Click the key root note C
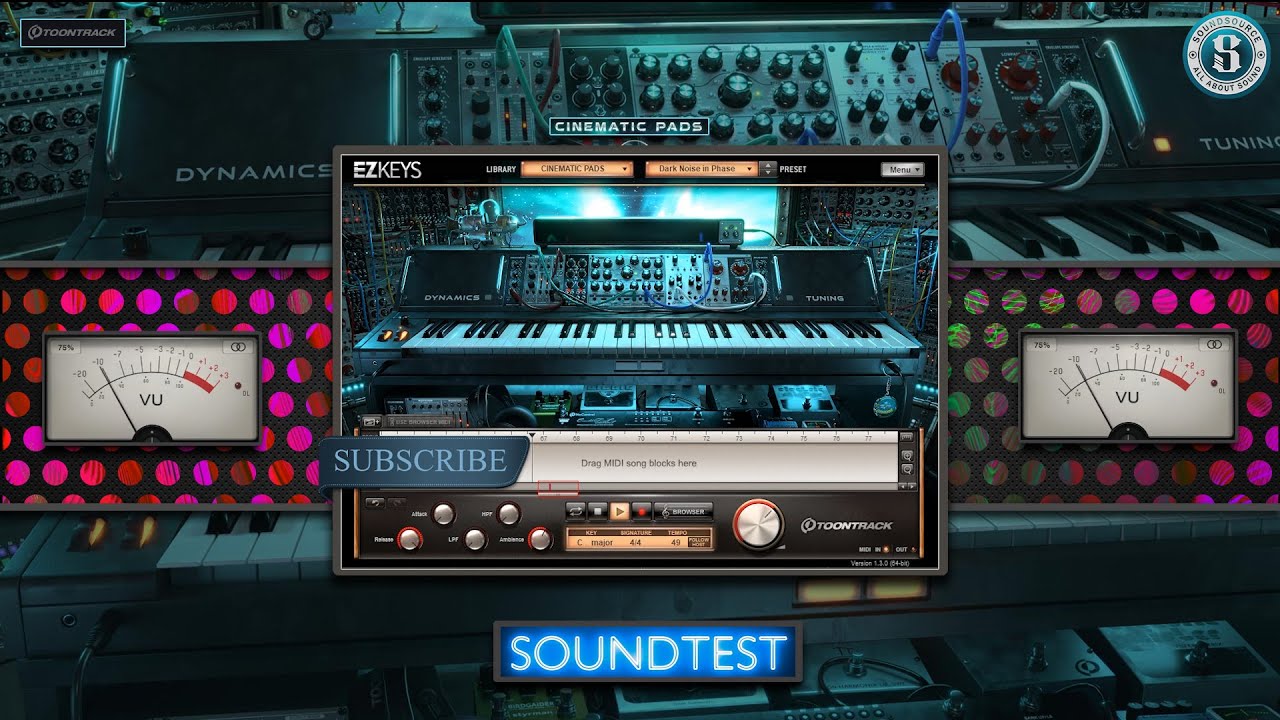The height and width of the screenshot is (720, 1280). (x=580, y=542)
